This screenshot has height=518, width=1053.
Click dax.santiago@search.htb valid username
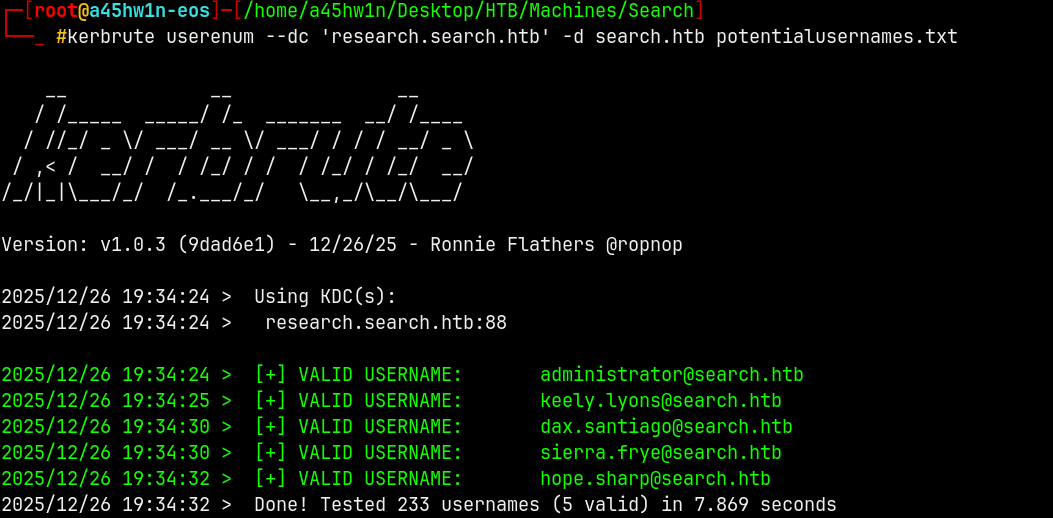(666, 427)
